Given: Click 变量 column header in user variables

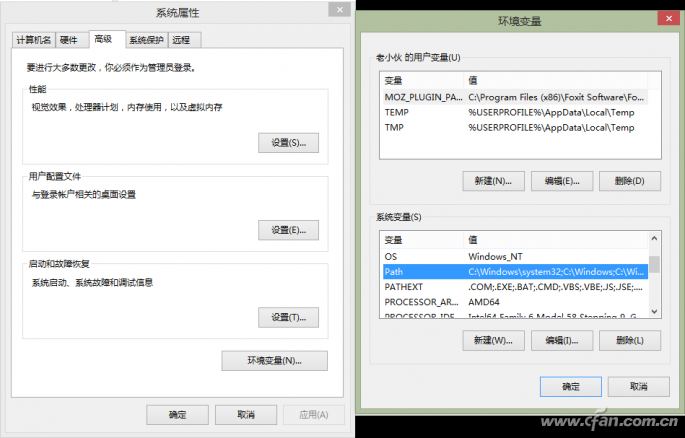Looking at the screenshot, I should (x=422, y=80).
